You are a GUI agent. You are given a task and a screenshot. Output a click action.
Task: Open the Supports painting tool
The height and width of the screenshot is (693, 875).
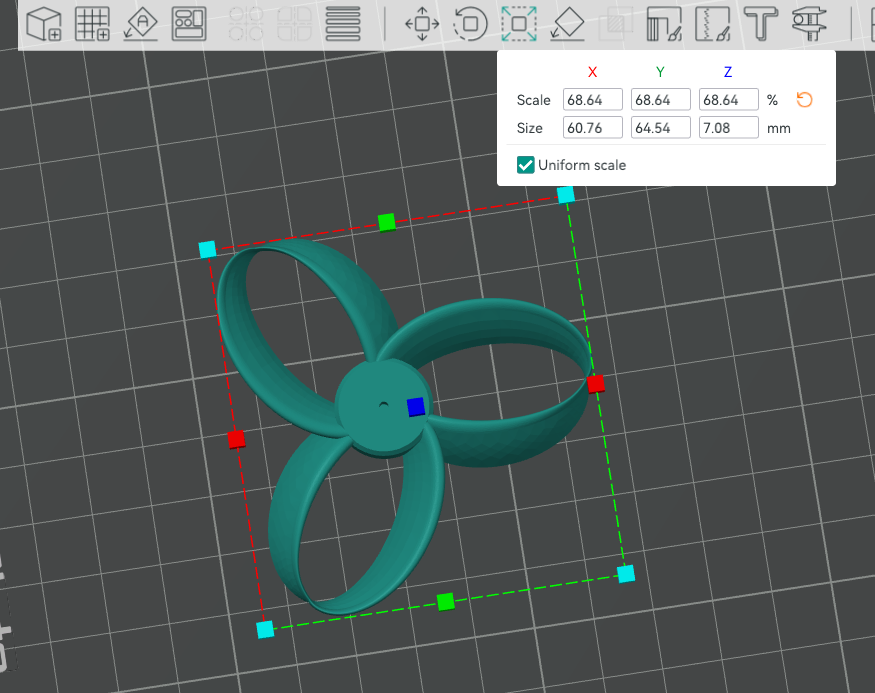[x=664, y=24]
